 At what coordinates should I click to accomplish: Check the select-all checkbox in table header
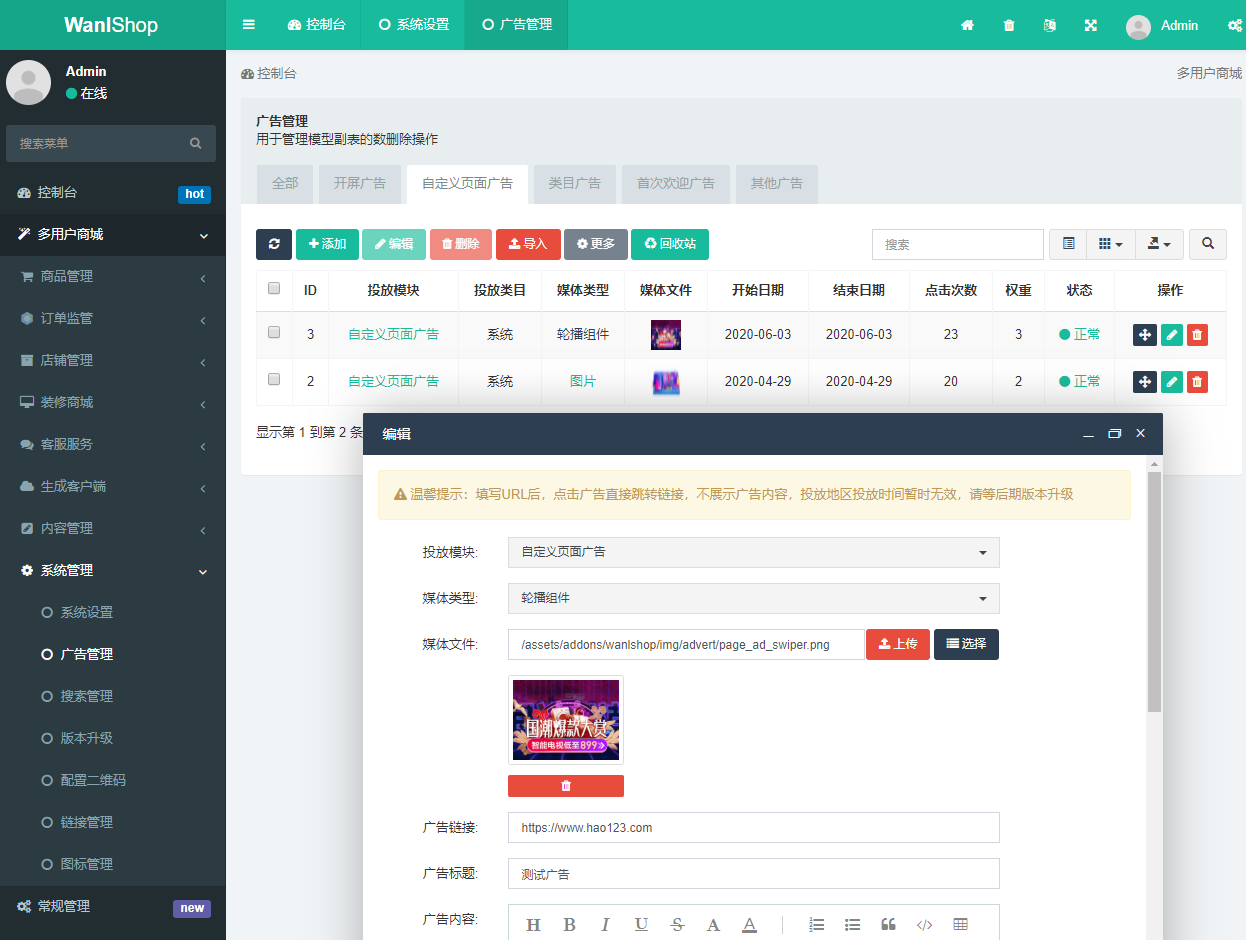[x=274, y=288]
